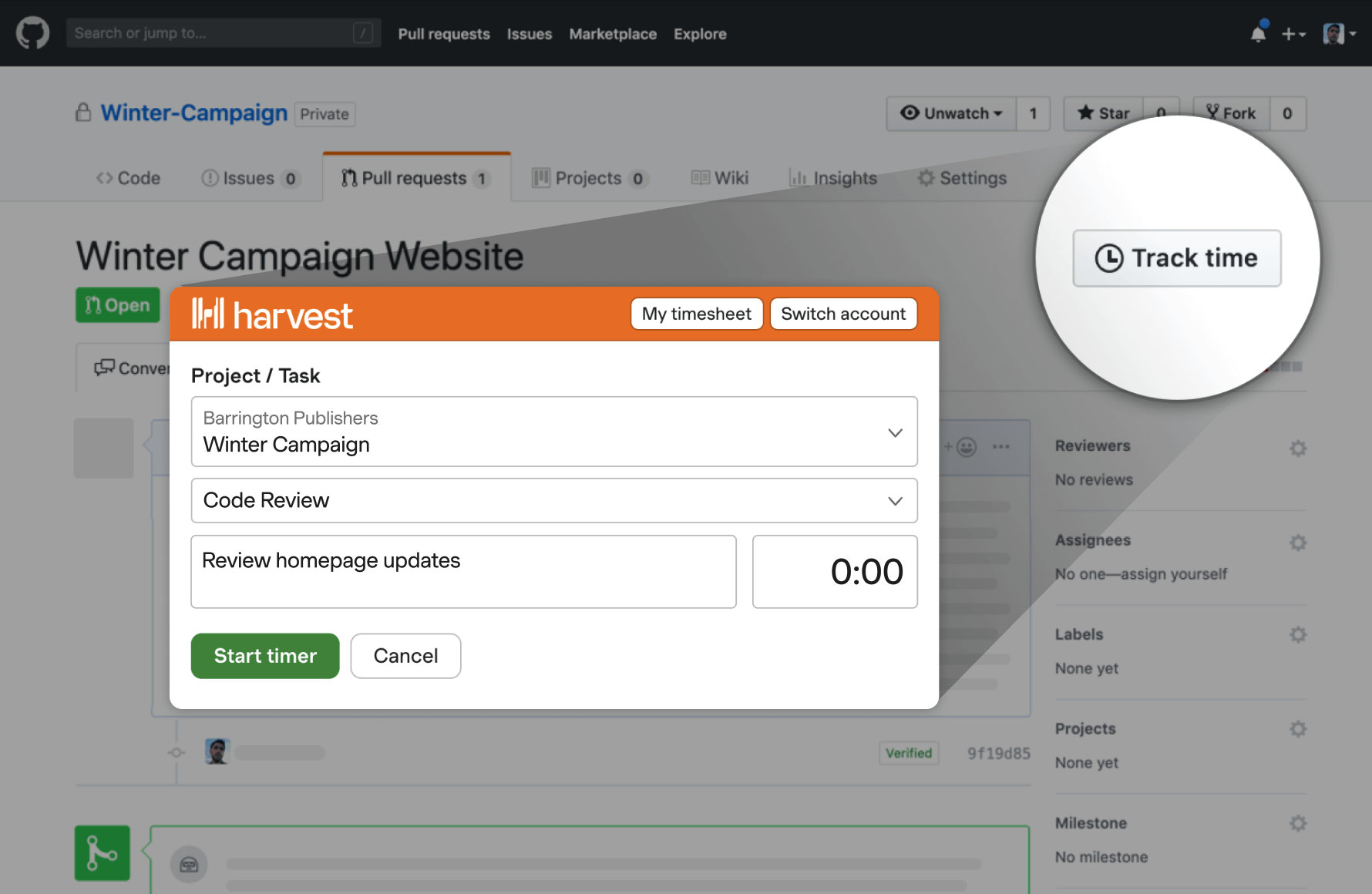1372x894 pixels.
Task: Click the lock icon beside Winter-Campaign
Action: [x=83, y=112]
